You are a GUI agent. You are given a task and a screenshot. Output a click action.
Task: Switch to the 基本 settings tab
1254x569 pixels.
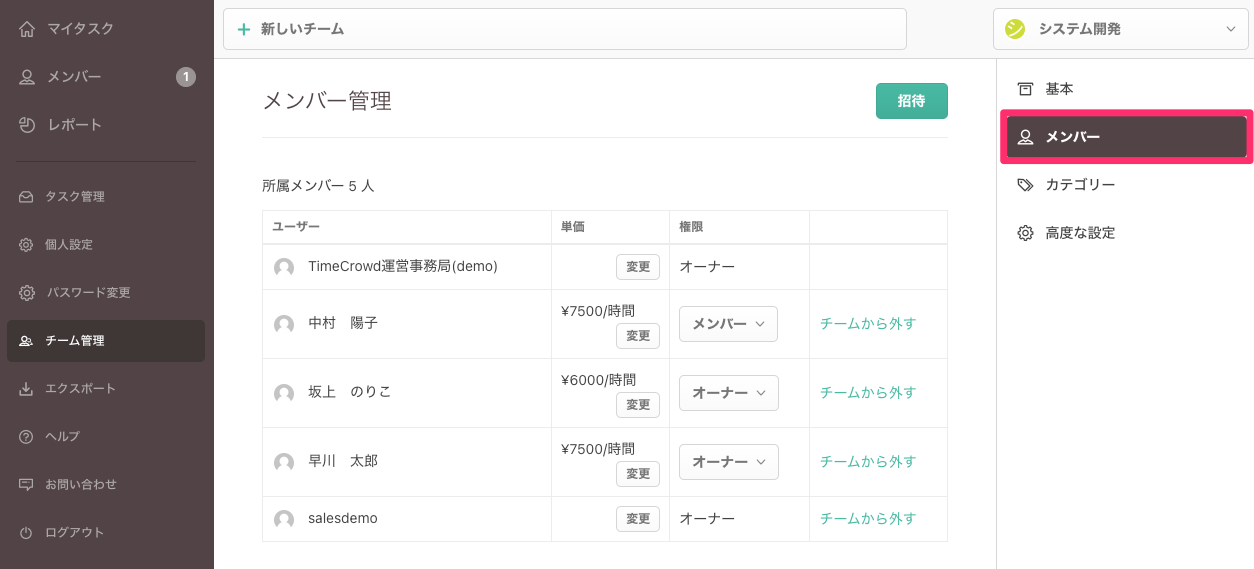point(1059,89)
